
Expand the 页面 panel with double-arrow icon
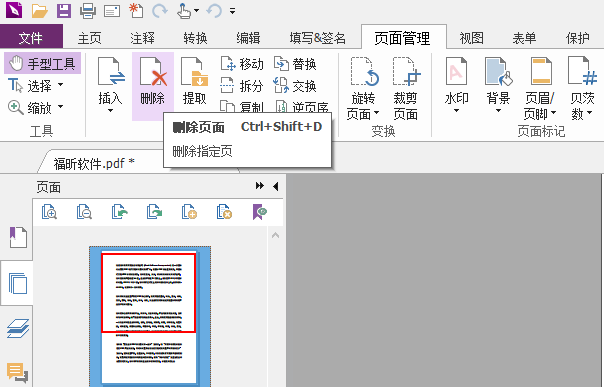coord(260,186)
